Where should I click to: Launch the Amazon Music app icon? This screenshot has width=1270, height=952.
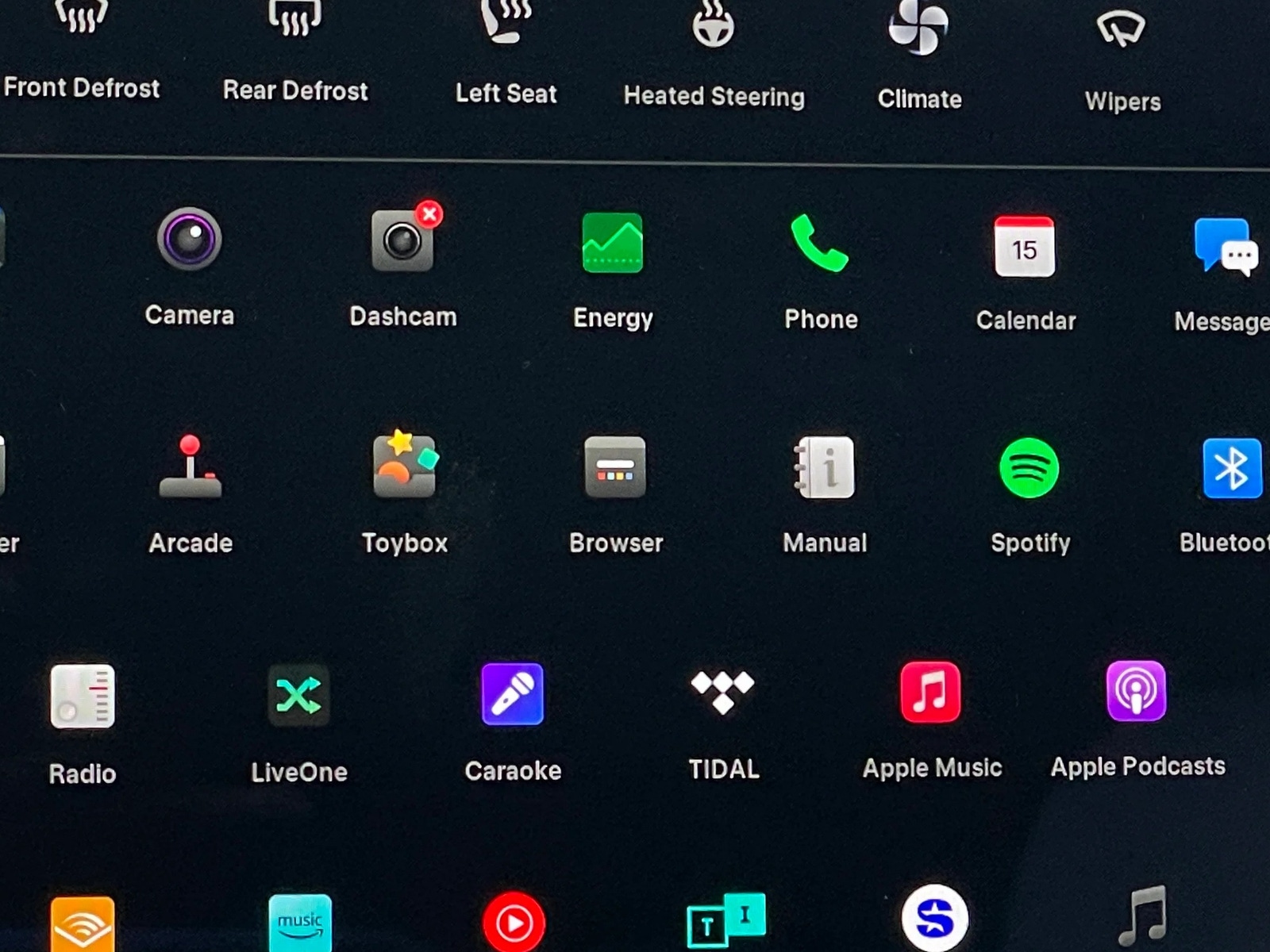pyautogui.click(x=300, y=923)
